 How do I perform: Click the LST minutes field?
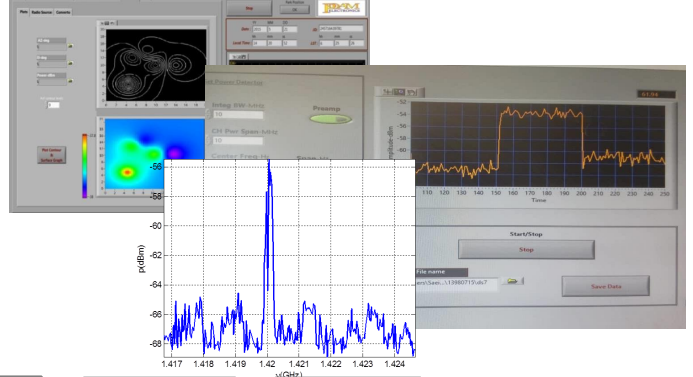[x=341, y=43]
